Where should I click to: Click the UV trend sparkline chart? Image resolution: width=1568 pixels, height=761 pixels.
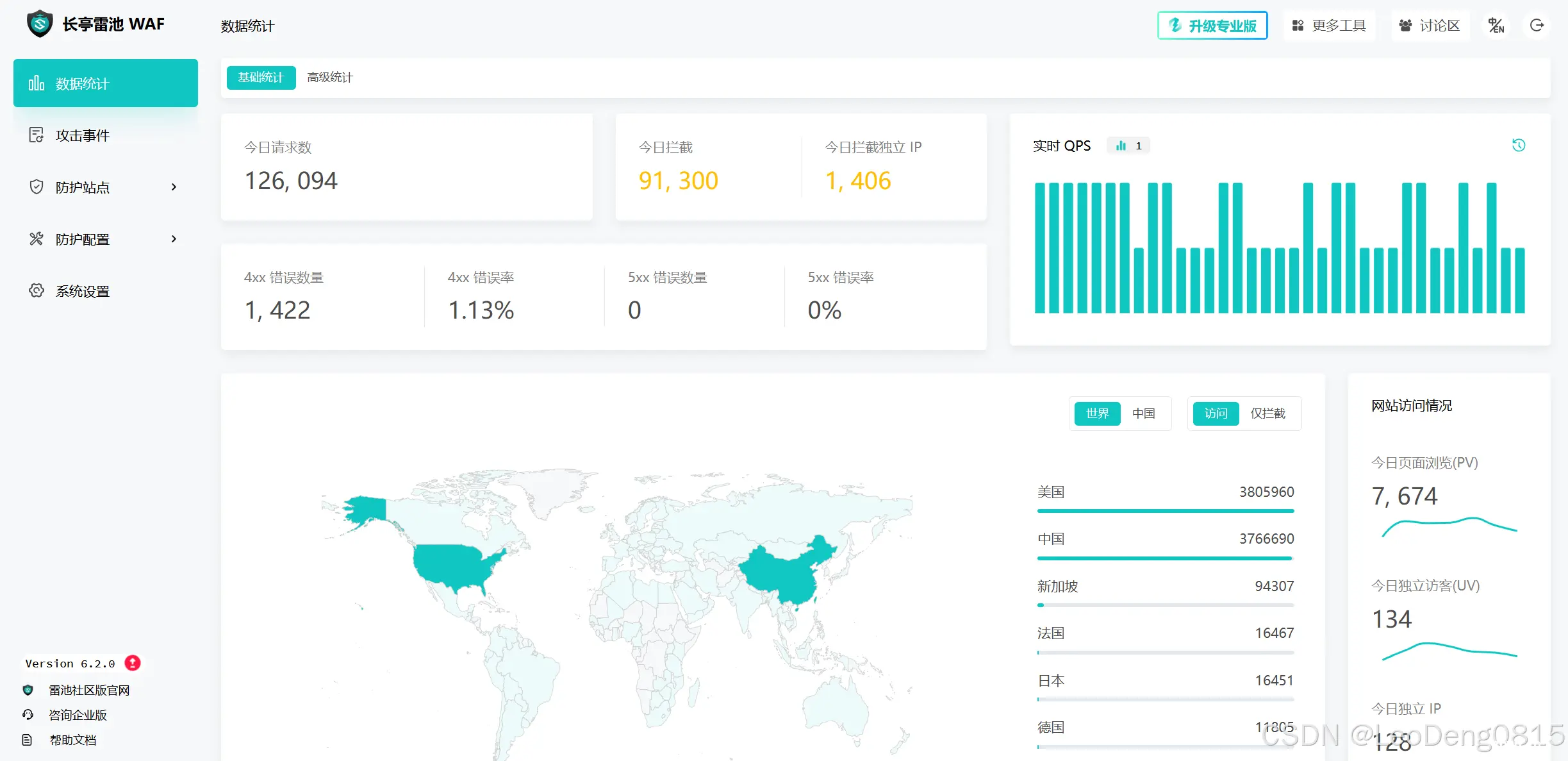pos(1449,650)
